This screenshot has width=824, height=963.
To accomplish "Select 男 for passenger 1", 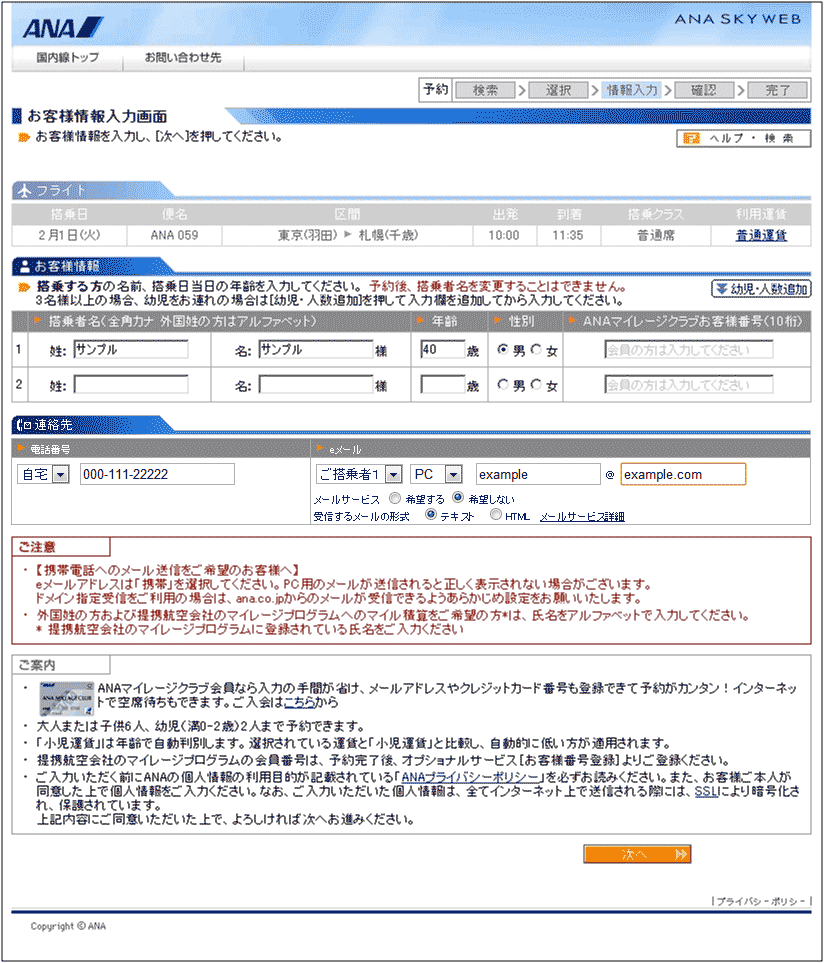I will pos(503,349).
